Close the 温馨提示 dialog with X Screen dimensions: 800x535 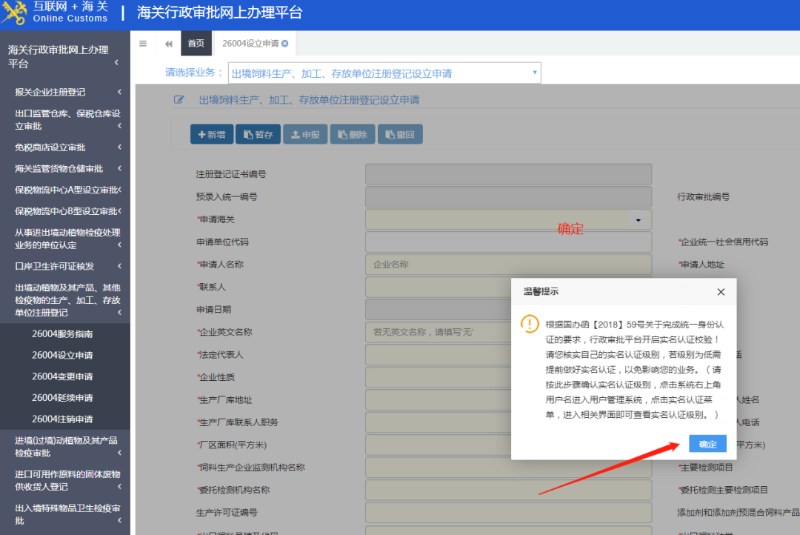[720, 292]
